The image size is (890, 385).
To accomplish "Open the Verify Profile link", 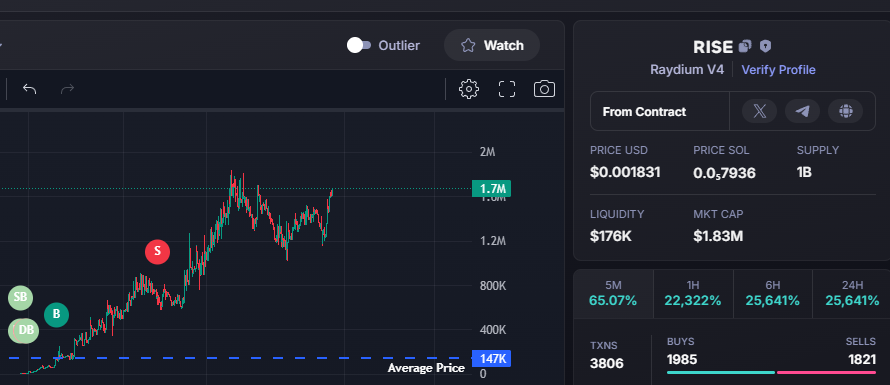I will point(778,70).
